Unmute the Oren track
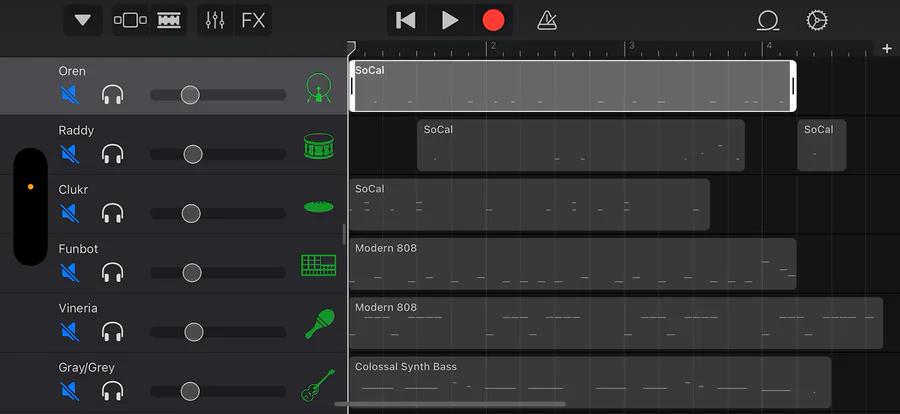The image size is (900, 414). point(70,95)
